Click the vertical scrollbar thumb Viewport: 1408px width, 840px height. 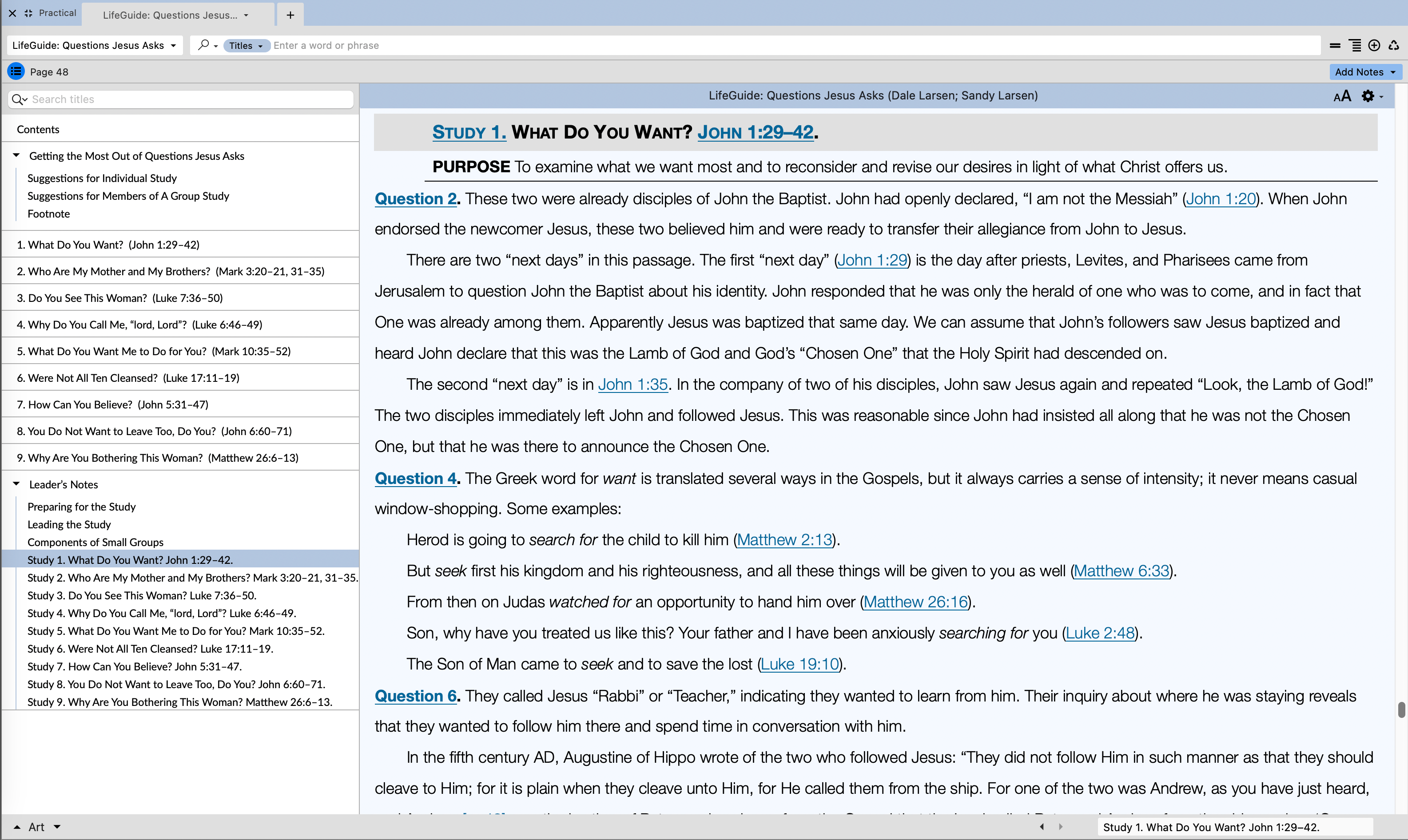tap(1401, 709)
